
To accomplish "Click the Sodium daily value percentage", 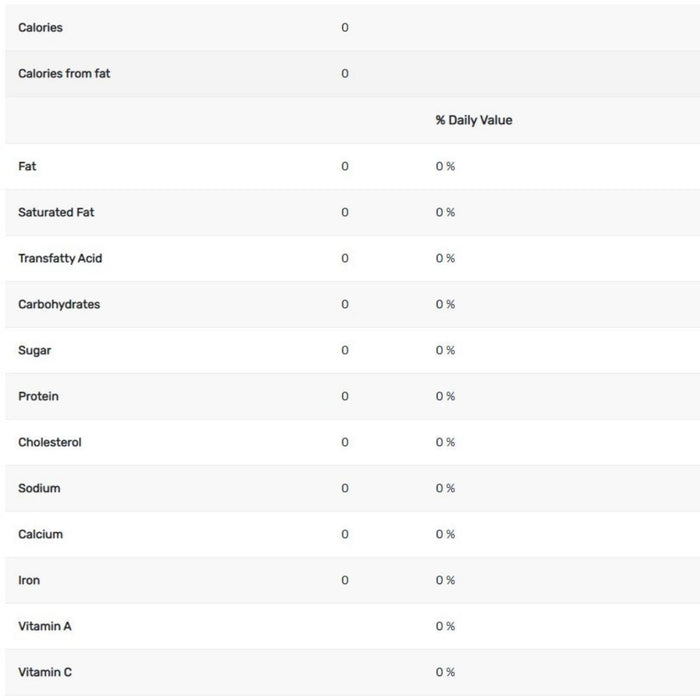I will 445,488.
